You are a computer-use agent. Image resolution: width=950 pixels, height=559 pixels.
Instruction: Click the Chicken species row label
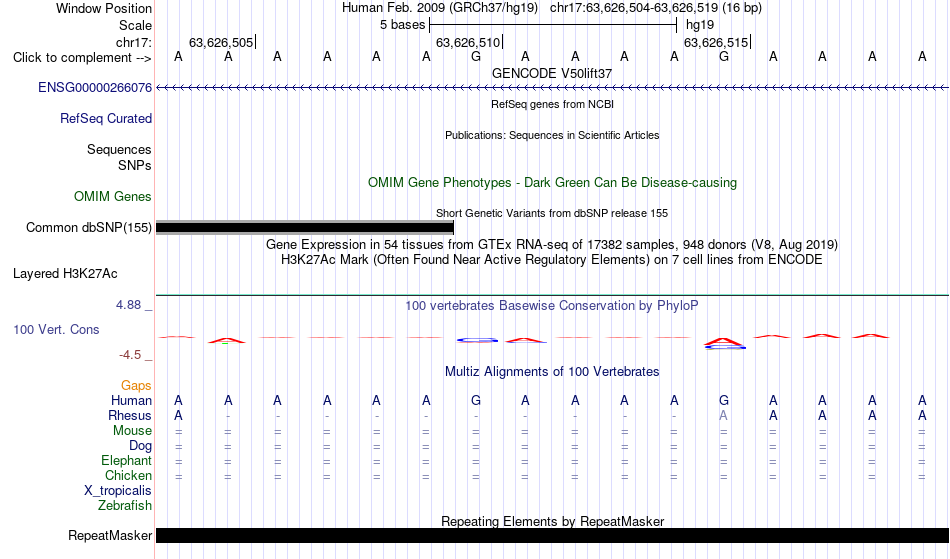(128, 476)
